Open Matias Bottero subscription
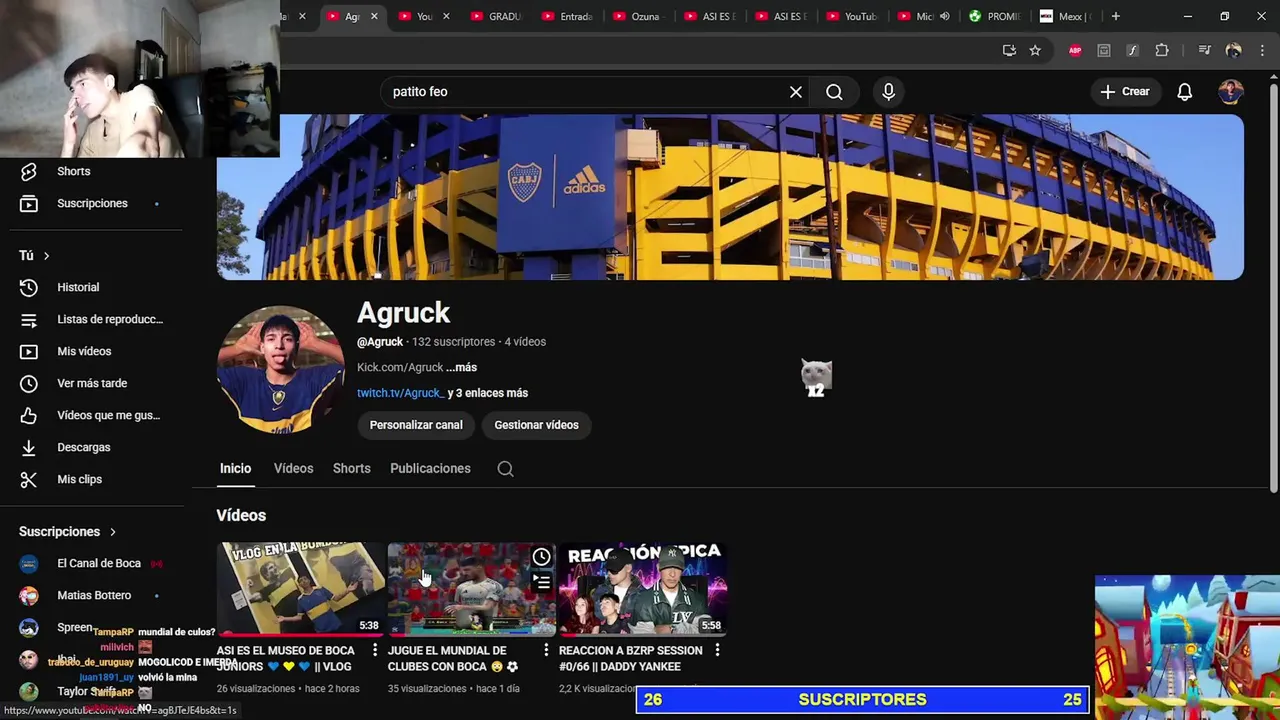This screenshot has width=1280, height=720. coord(94,596)
